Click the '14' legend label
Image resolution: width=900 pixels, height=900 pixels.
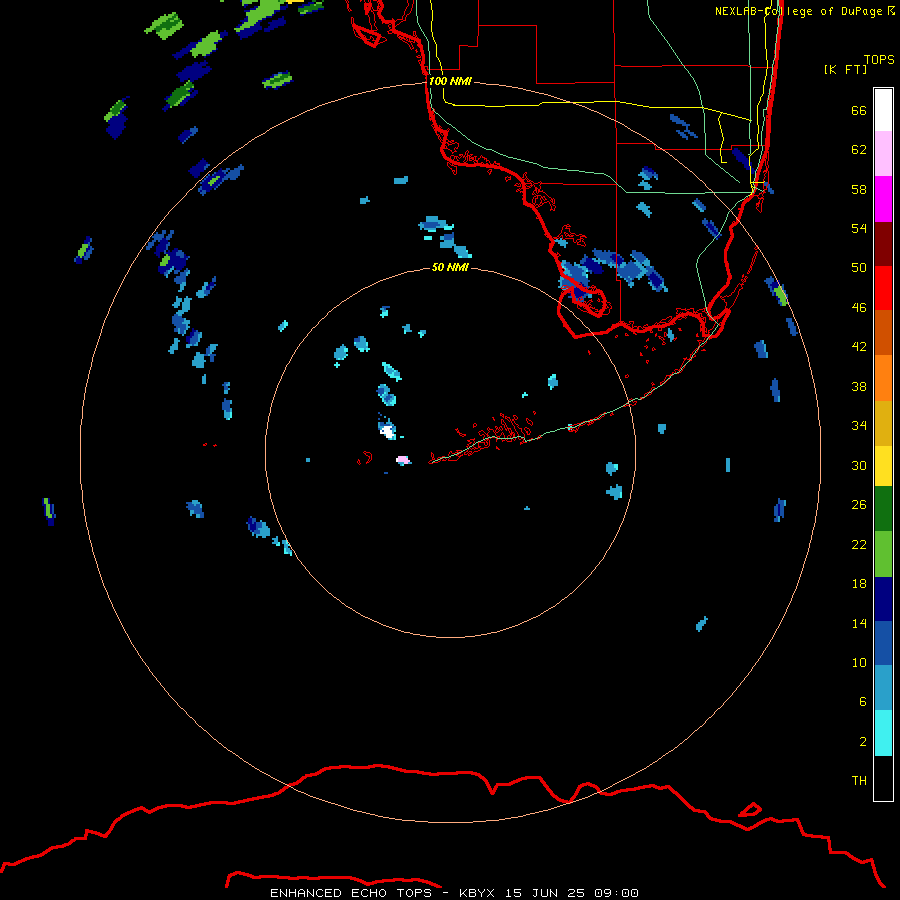(x=859, y=623)
